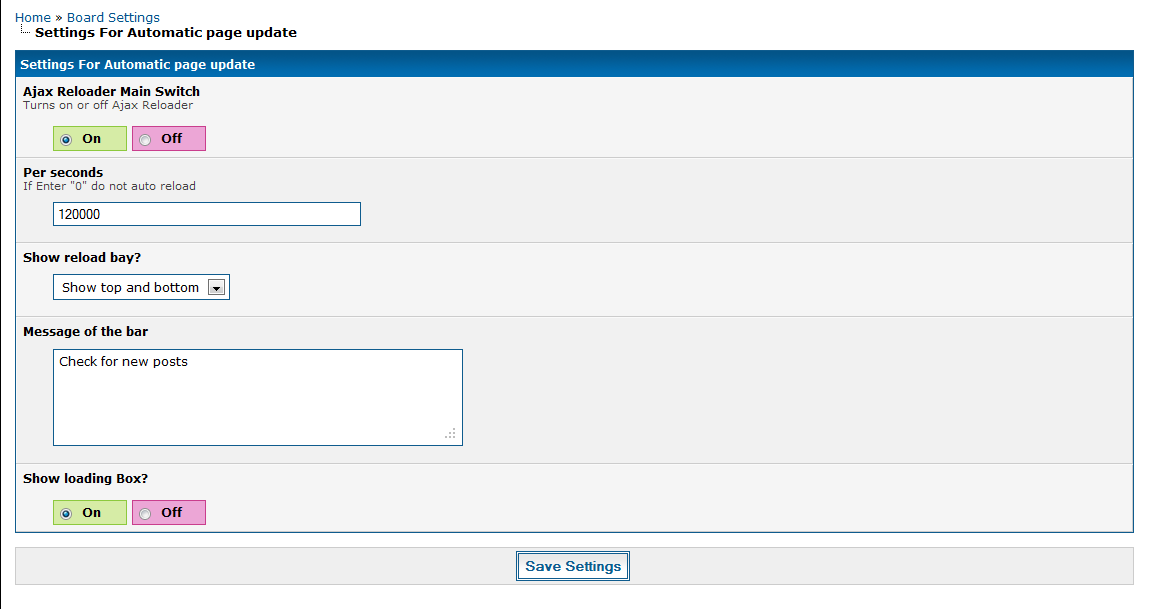This screenshot has height=609, width=1149.
Task: Click the Per seconds input field
Action: (x=207, y=214)
